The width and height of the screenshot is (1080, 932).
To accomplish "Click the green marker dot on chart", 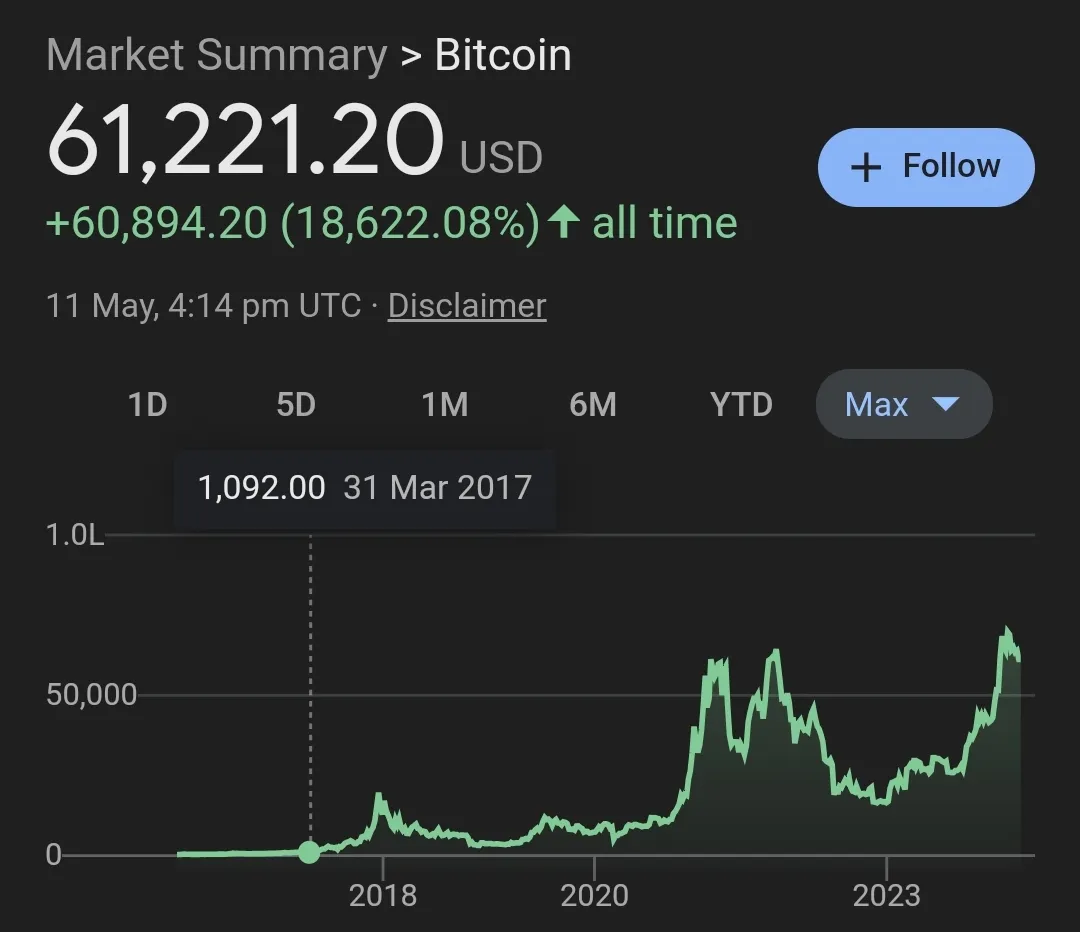I will tap(309, 852).
